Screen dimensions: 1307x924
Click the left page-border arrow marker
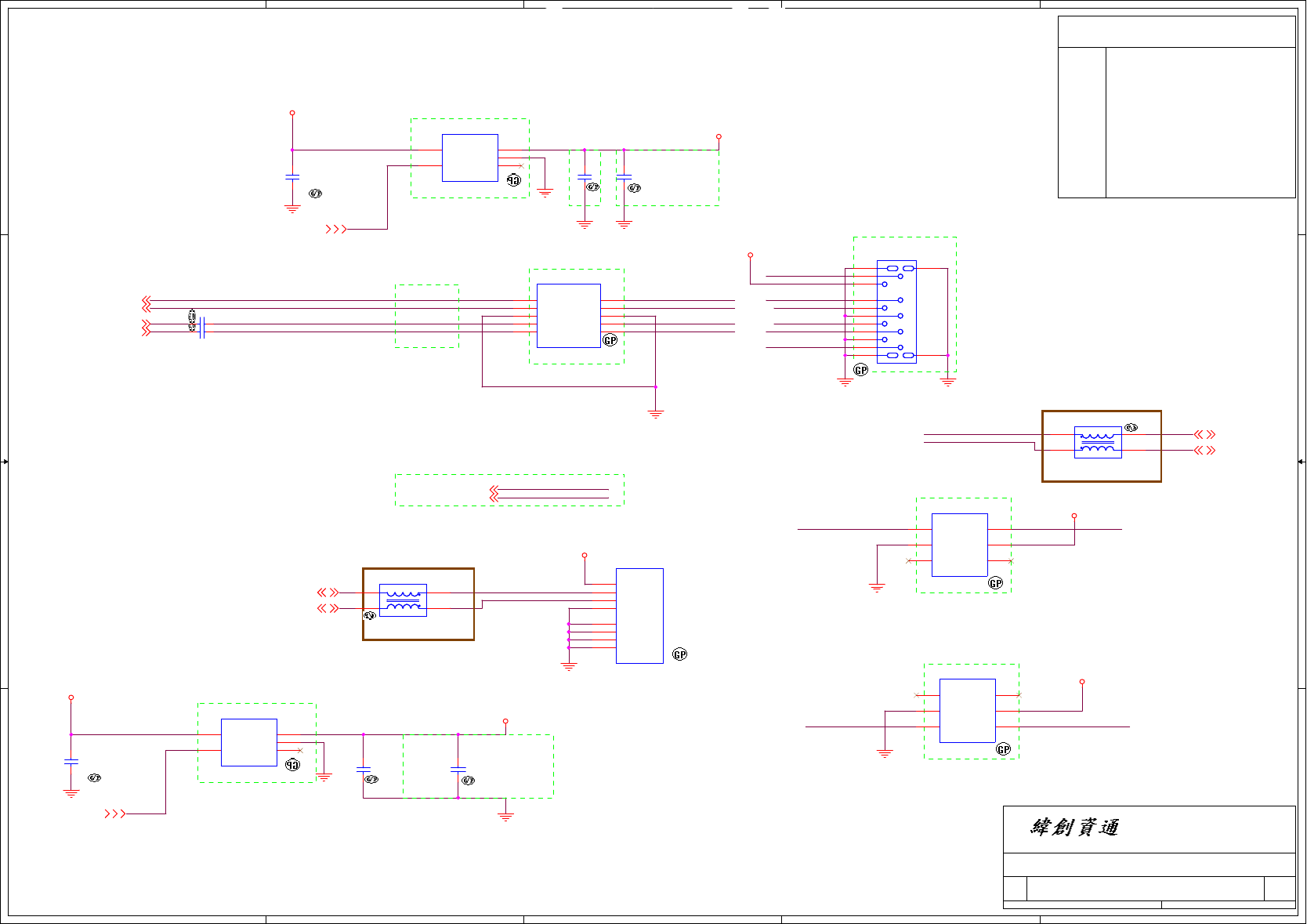pyautogui.click(x=5, y=462)
